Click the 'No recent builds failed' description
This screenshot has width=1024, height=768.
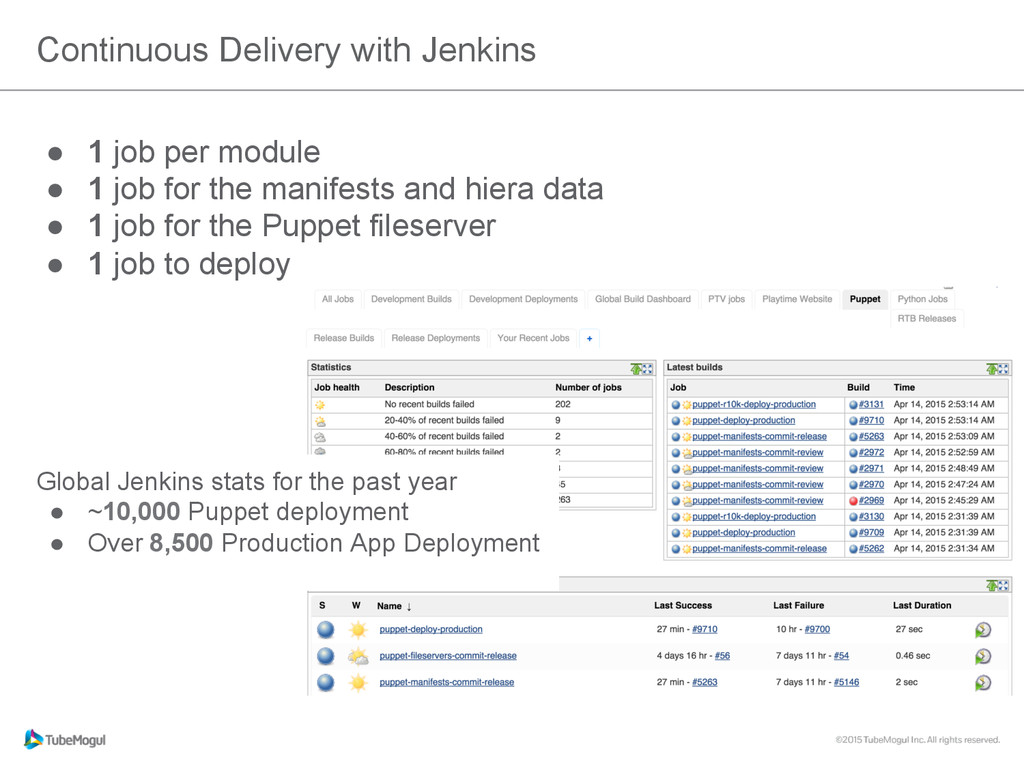pos(429,405)
